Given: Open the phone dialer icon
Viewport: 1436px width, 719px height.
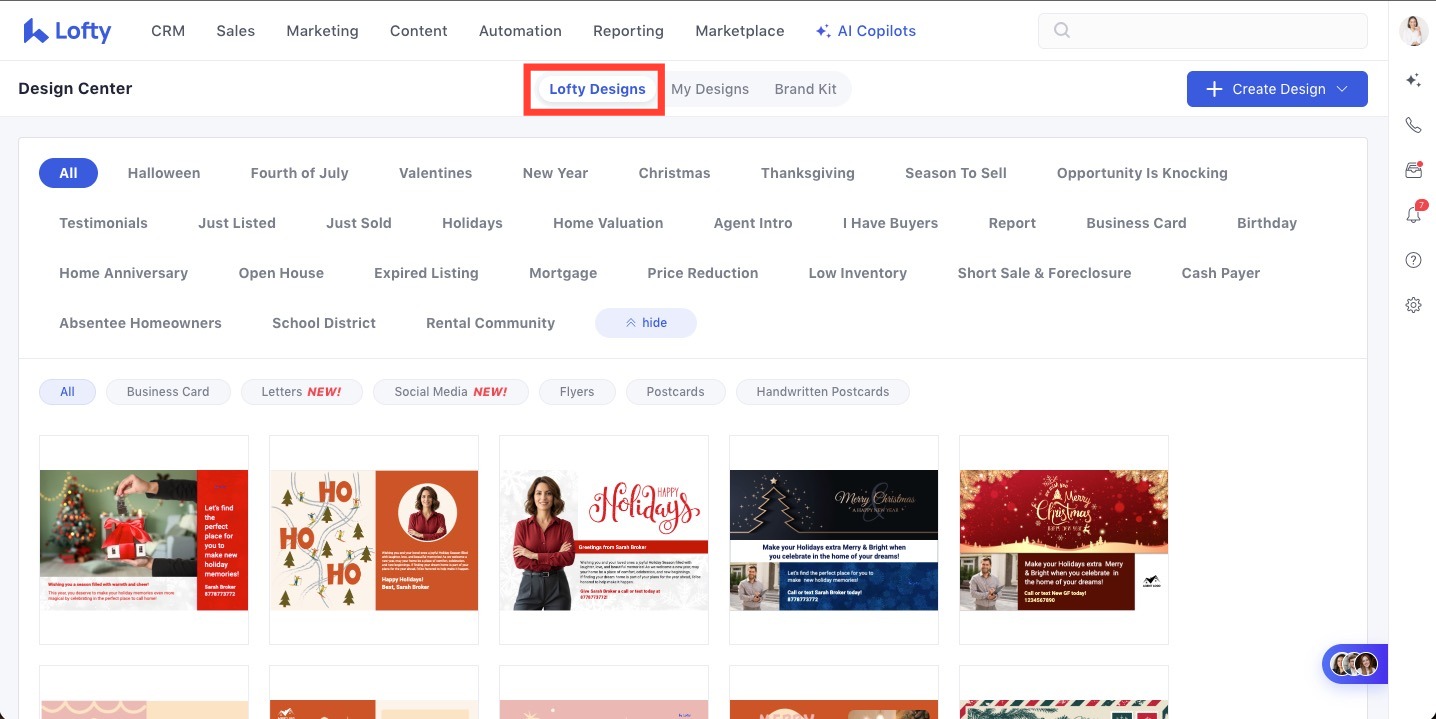Looking at the screenshot, I should point(1413,125).
